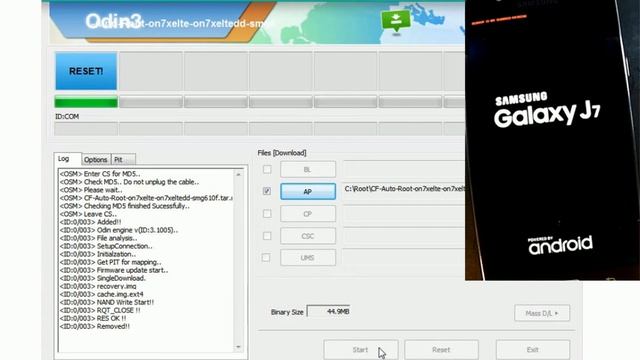Click the BL file button
Image resolution: width=640 pixels, height=360 pixels.
(x=308, y=169)
